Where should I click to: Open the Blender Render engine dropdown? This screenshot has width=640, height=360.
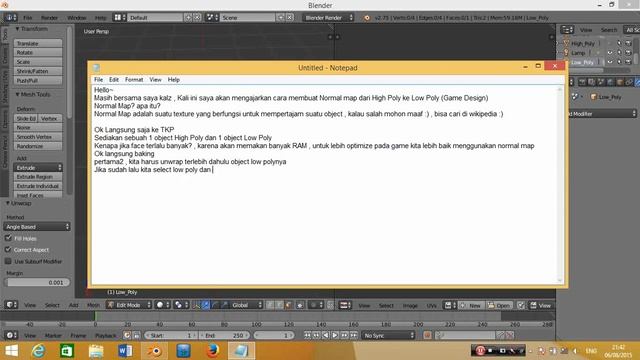(x=328, y=18)
